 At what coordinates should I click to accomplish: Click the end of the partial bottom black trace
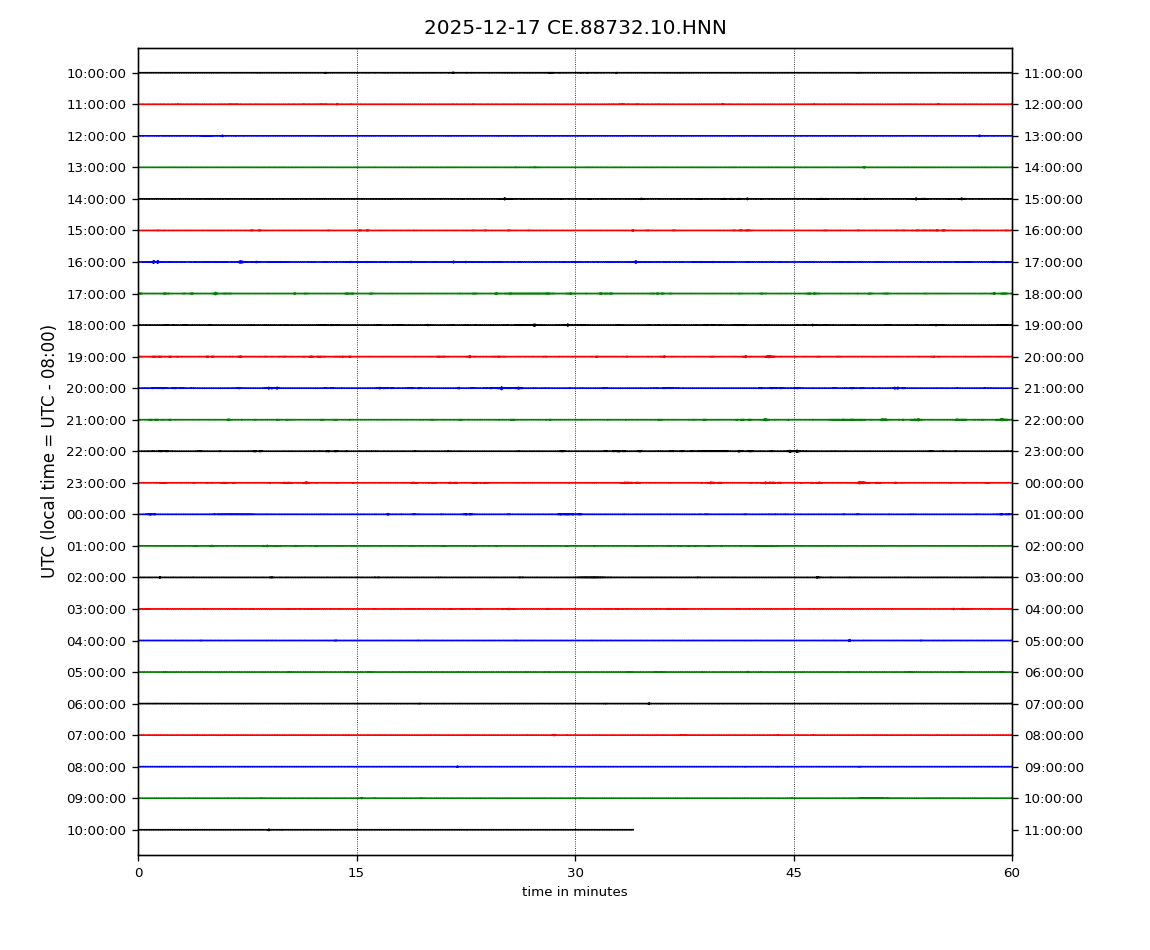click(633, 830)
